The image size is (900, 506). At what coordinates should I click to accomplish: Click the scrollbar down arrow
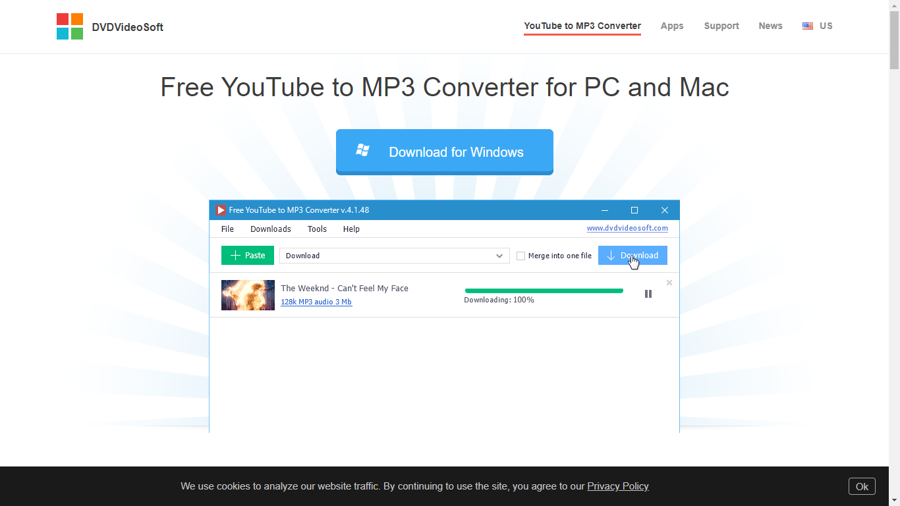coord(894,501)
